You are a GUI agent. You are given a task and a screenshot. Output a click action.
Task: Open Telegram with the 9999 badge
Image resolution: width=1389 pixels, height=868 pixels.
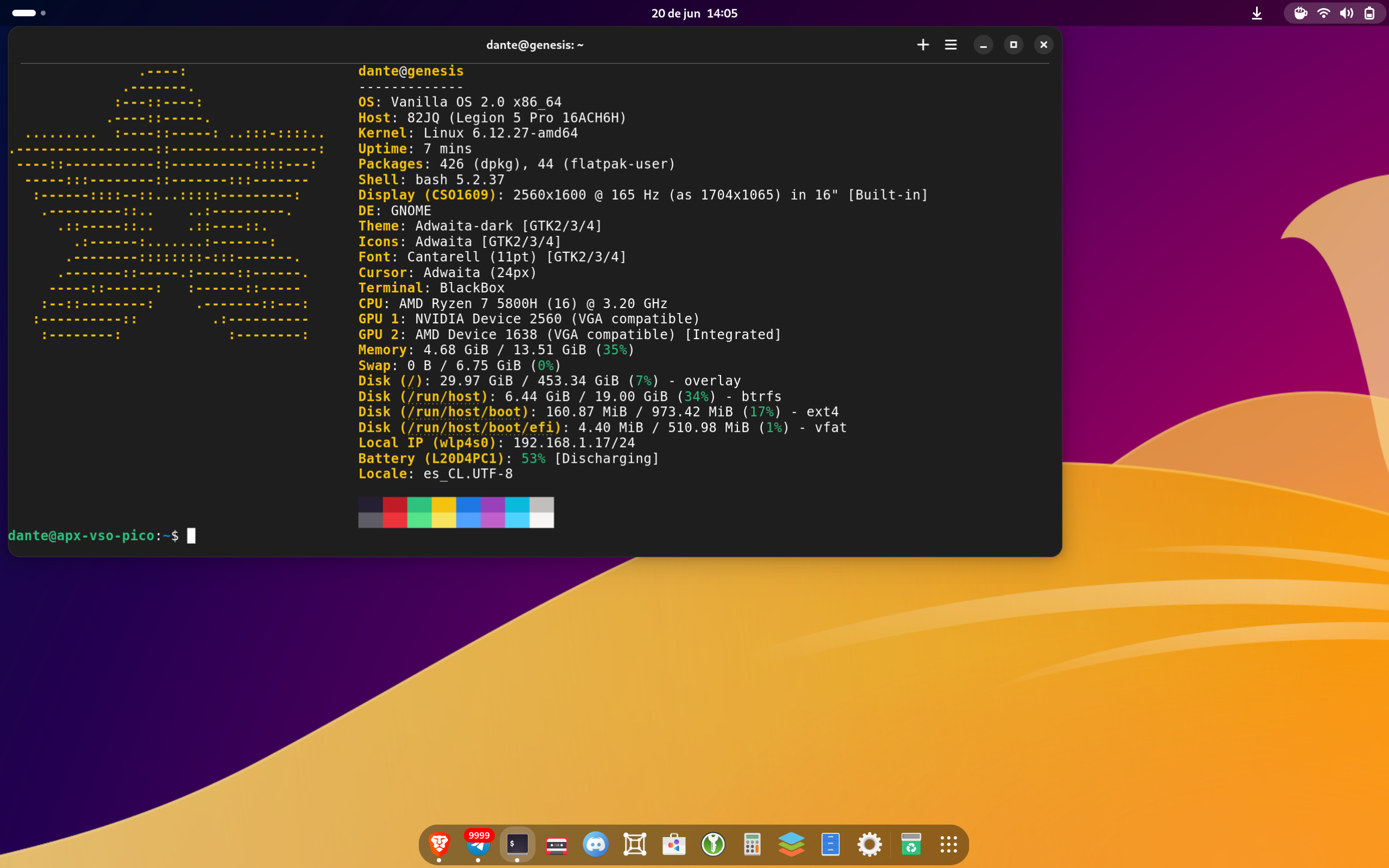pos(479,844)
